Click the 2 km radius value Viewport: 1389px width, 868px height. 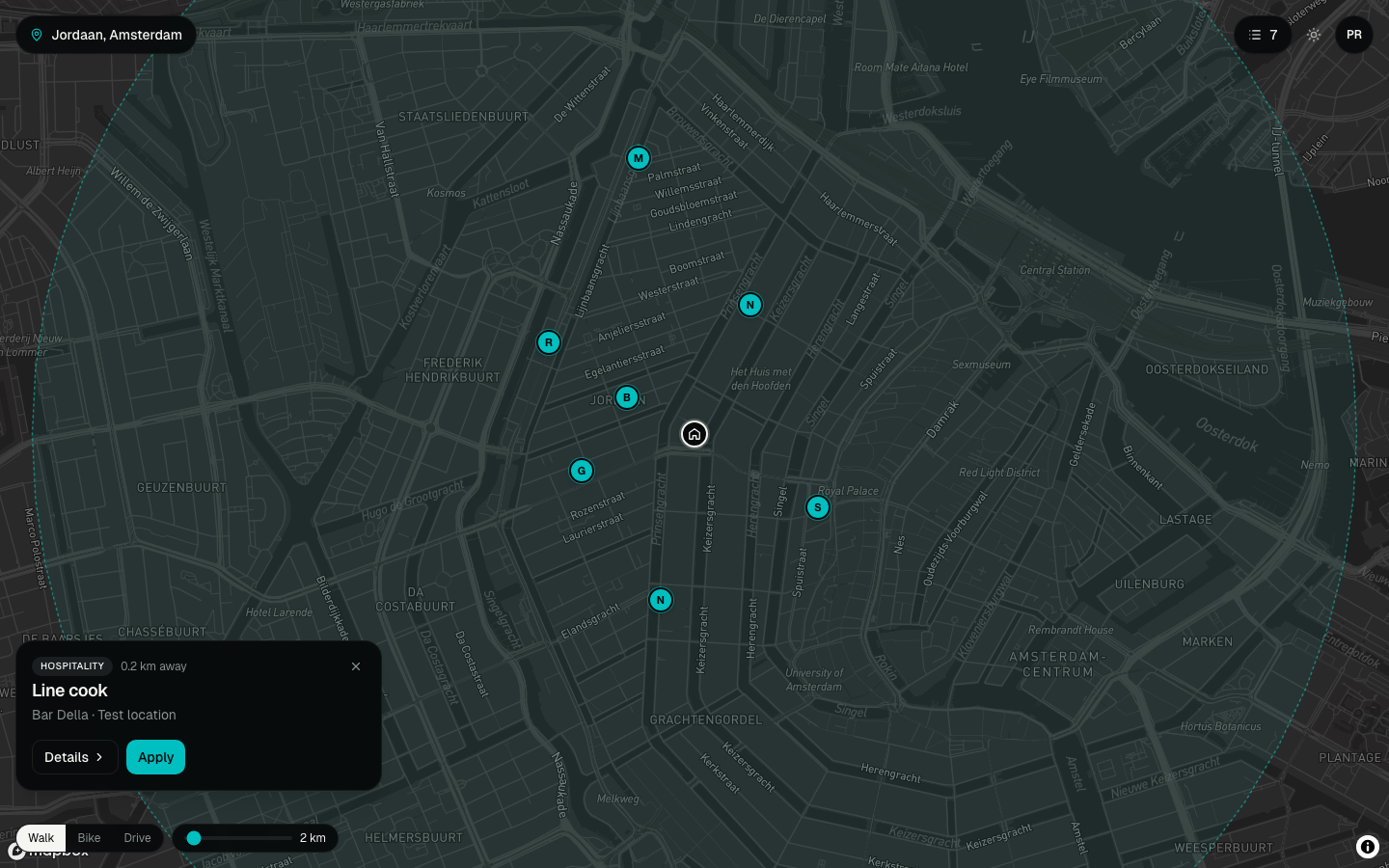point(313,838)
